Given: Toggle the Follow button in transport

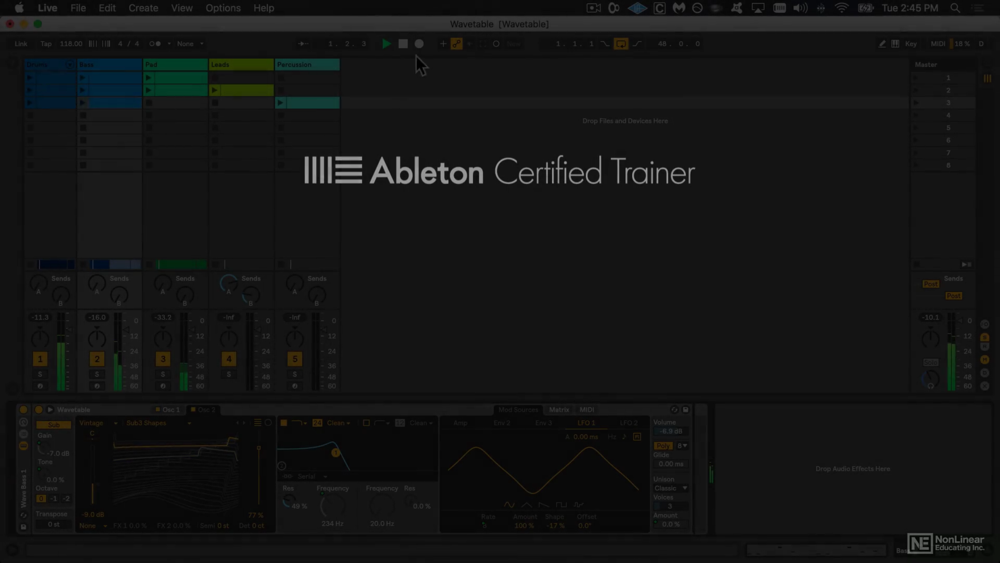Looking at the screenshot, I should [303, 44].
